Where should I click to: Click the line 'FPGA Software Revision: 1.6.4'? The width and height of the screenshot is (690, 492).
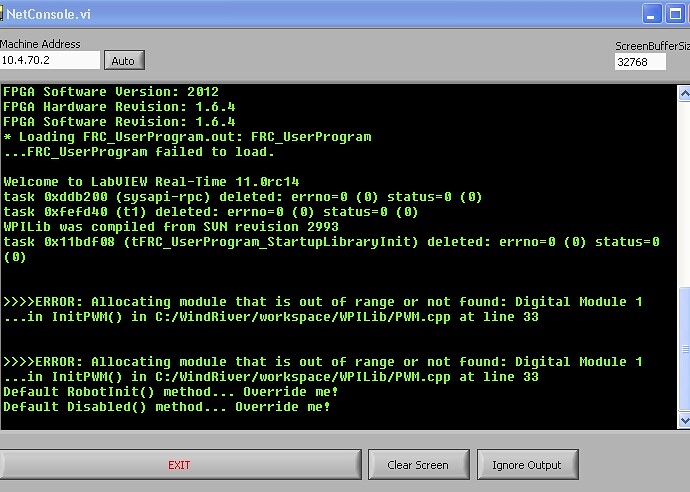119,121
